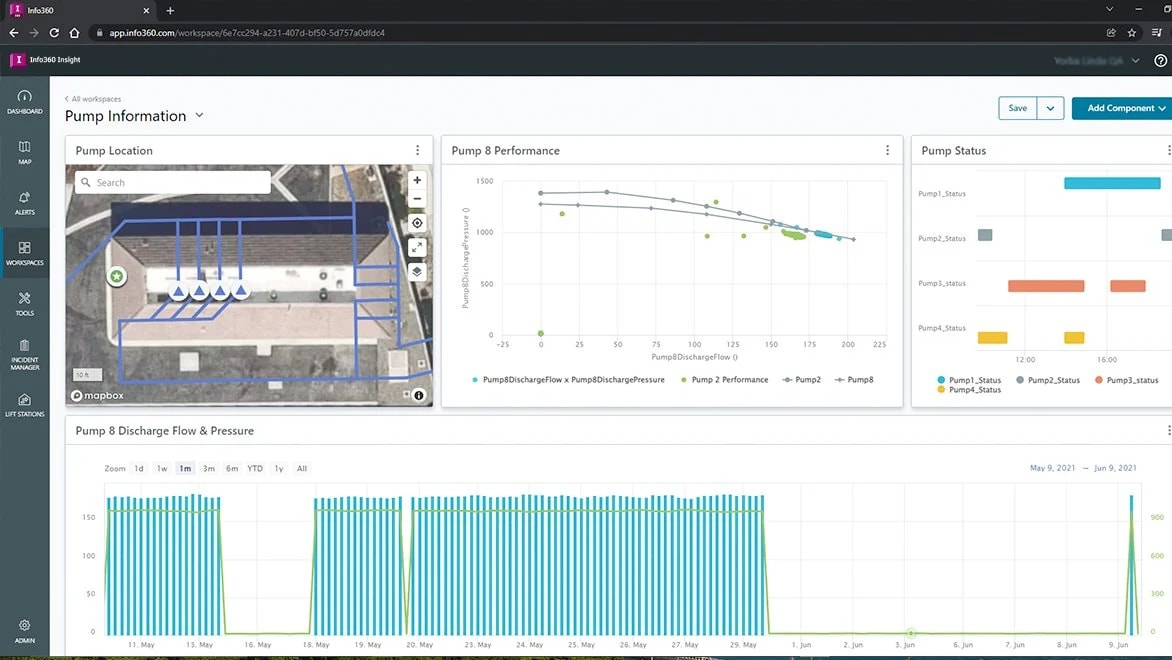Open the Tools section in the sidebar
The image size is (1172, 660).
coord(24,303)
